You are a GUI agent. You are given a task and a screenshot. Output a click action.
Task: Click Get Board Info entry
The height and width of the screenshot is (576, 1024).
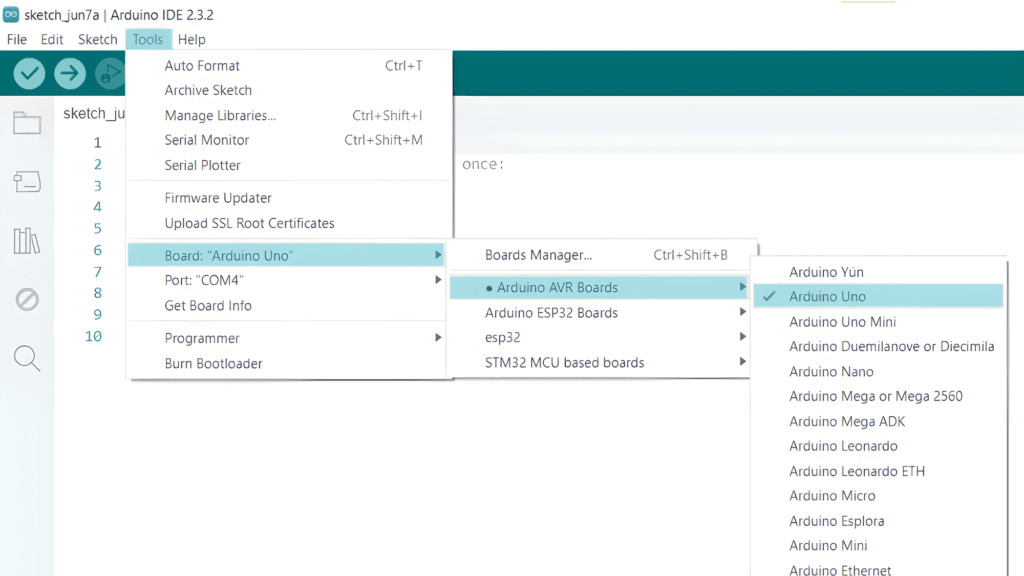(x=208, y=306)
